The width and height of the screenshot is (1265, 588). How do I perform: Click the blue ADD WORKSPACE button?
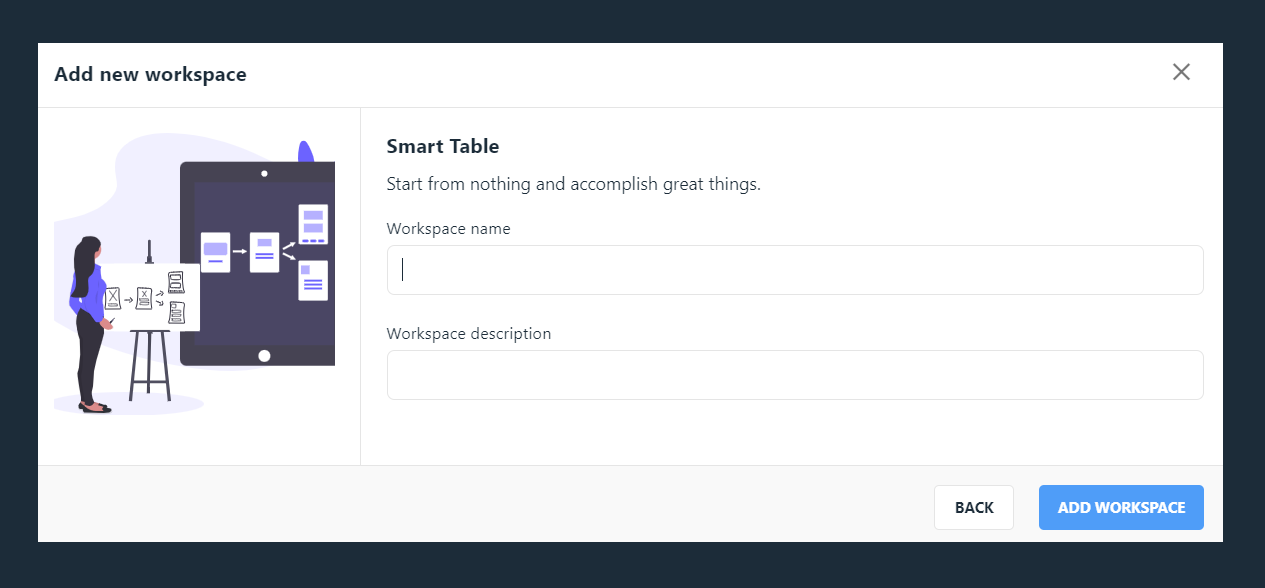1121,507
